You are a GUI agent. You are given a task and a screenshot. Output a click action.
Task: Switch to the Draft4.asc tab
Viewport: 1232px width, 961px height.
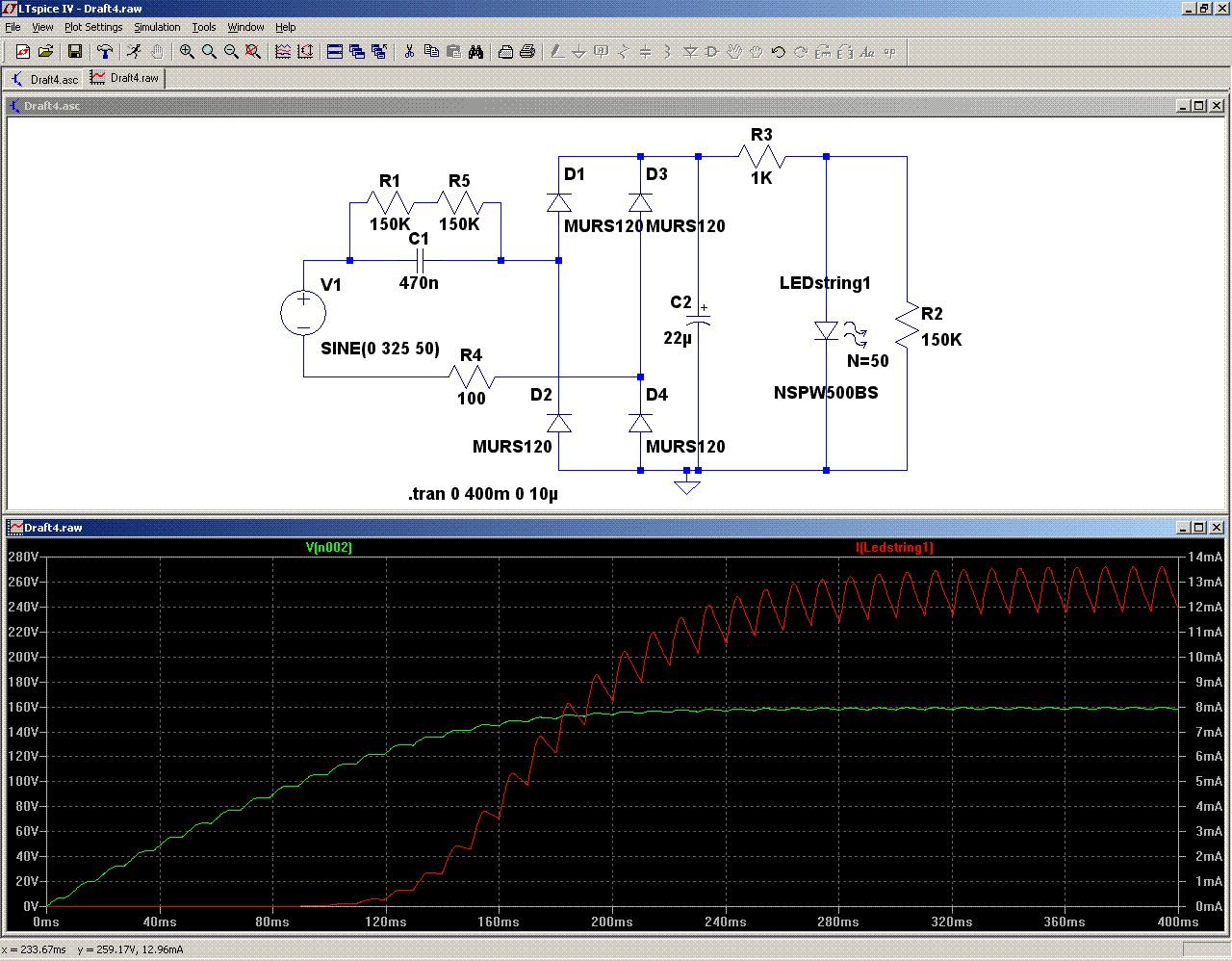click(x=45, y=79)
